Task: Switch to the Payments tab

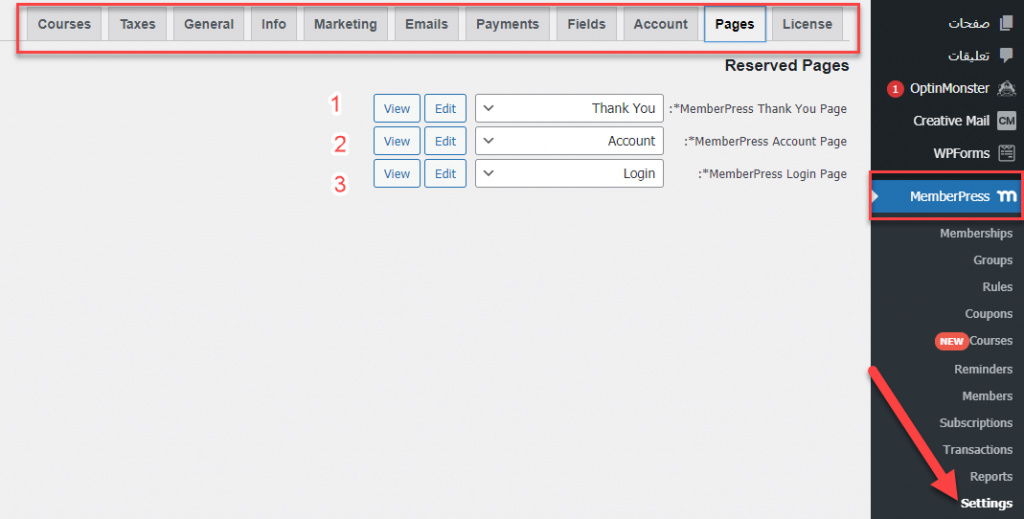Action: pyautogui.click(x=507, y=24)
